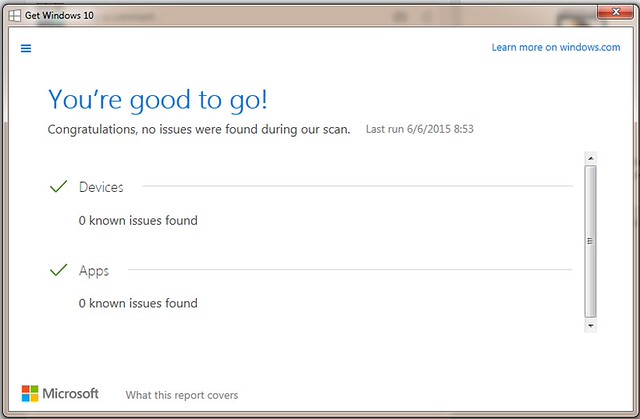Click the 'Get Windows 10' window title
Viewport: 640px width, 419px height.
click(x=59, y=16)
